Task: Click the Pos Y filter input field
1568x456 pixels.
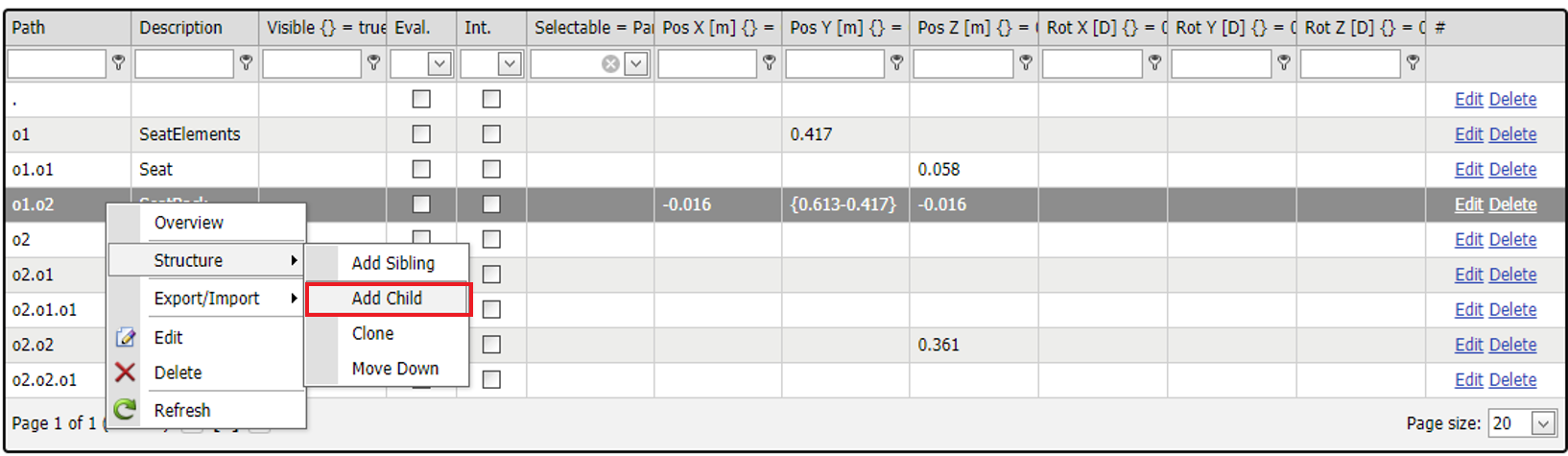Action: (835, 64)
